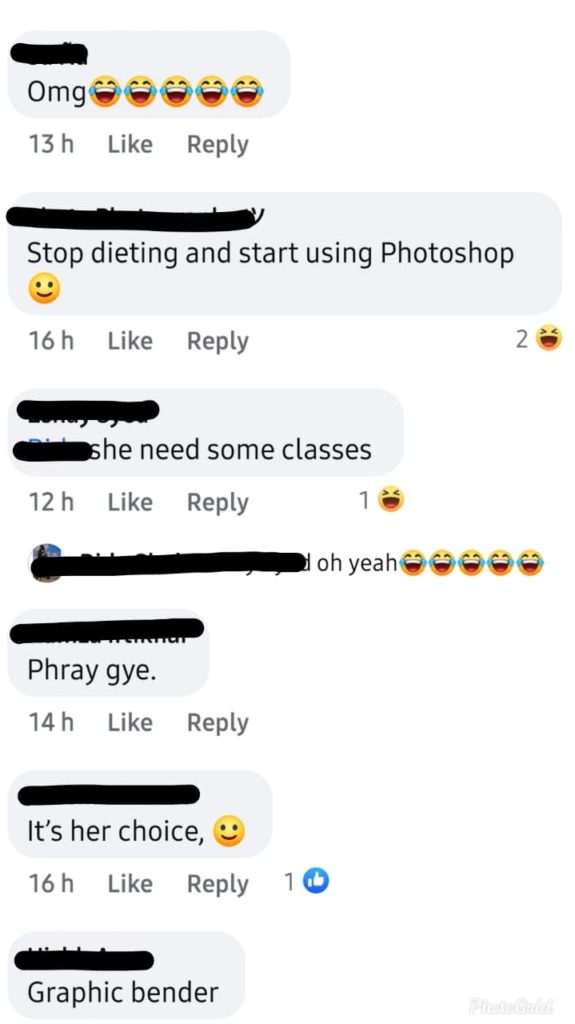The image size is (575, 1024).
Task: Like the "Omg" comment
Action: [x=130, y=144]
